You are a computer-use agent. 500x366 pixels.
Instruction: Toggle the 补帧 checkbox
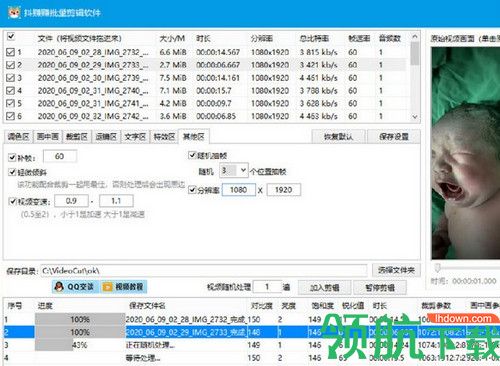pos(12,157)
